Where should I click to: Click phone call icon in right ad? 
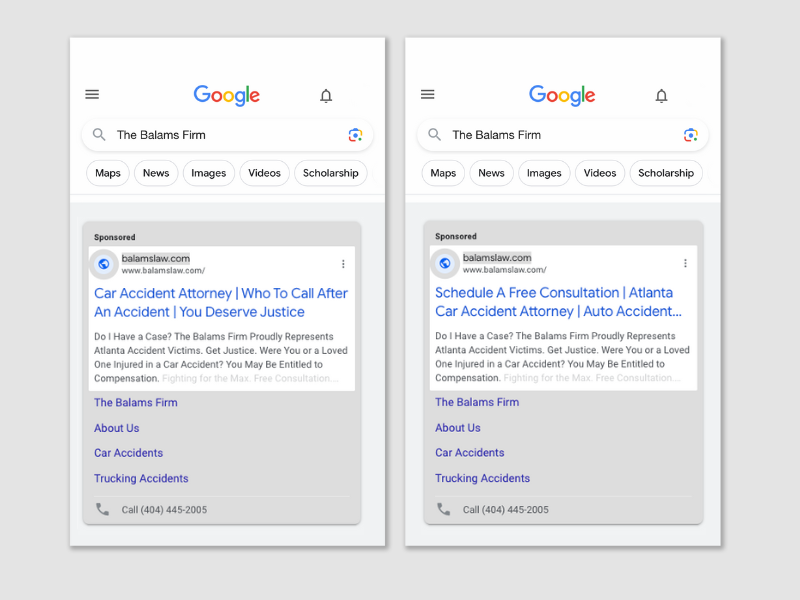444,509
